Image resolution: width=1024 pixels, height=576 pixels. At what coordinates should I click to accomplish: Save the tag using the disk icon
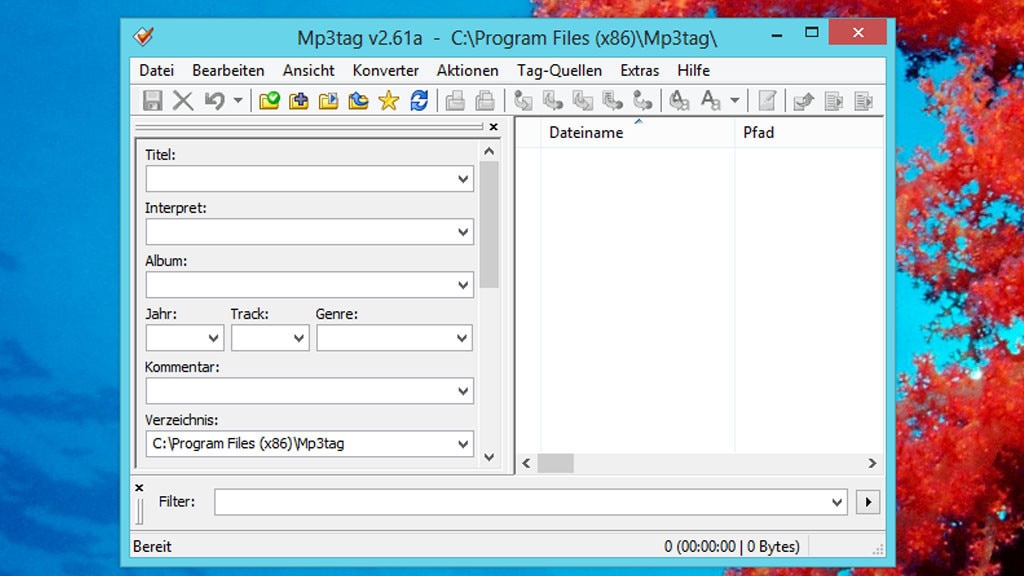(153, 100)
